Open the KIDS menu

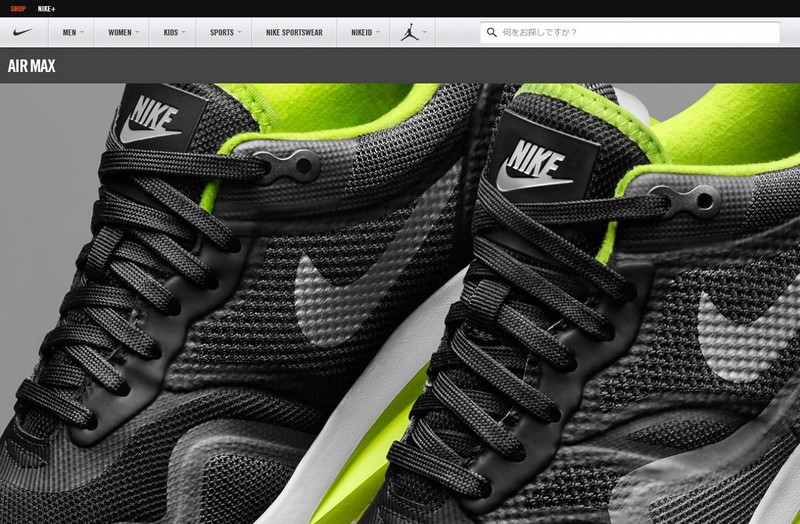(170, 32)
